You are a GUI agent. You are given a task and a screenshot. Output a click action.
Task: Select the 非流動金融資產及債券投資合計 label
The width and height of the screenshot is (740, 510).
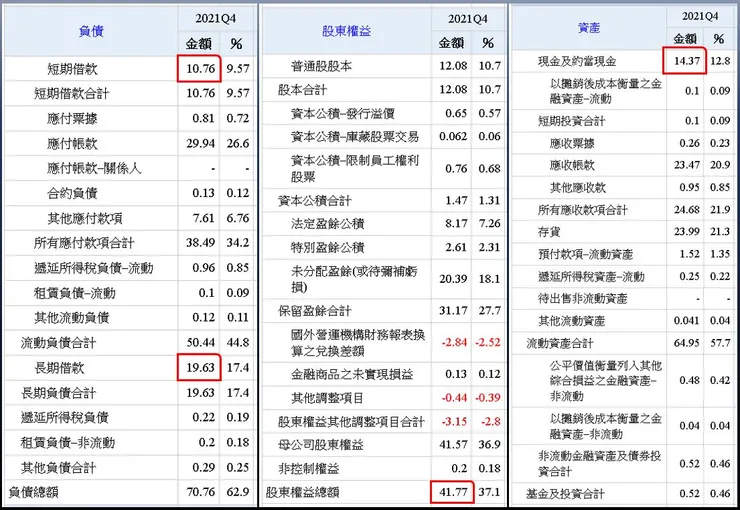[600, 464]
